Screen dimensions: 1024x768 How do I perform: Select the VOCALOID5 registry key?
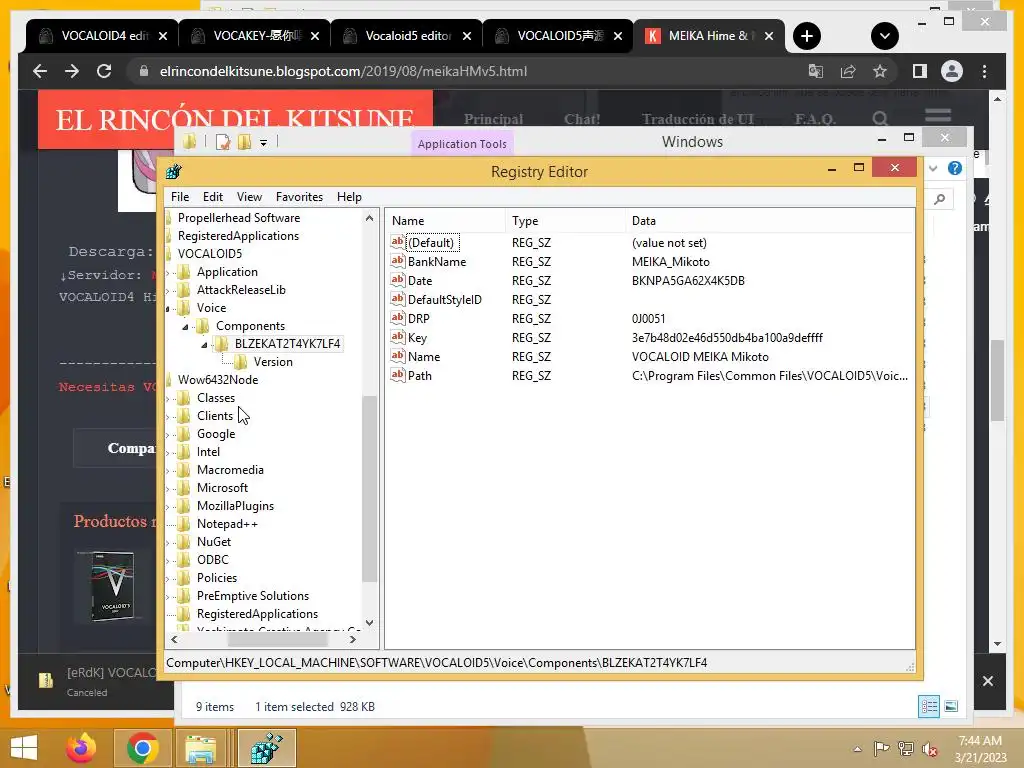[x=210, y=253]
